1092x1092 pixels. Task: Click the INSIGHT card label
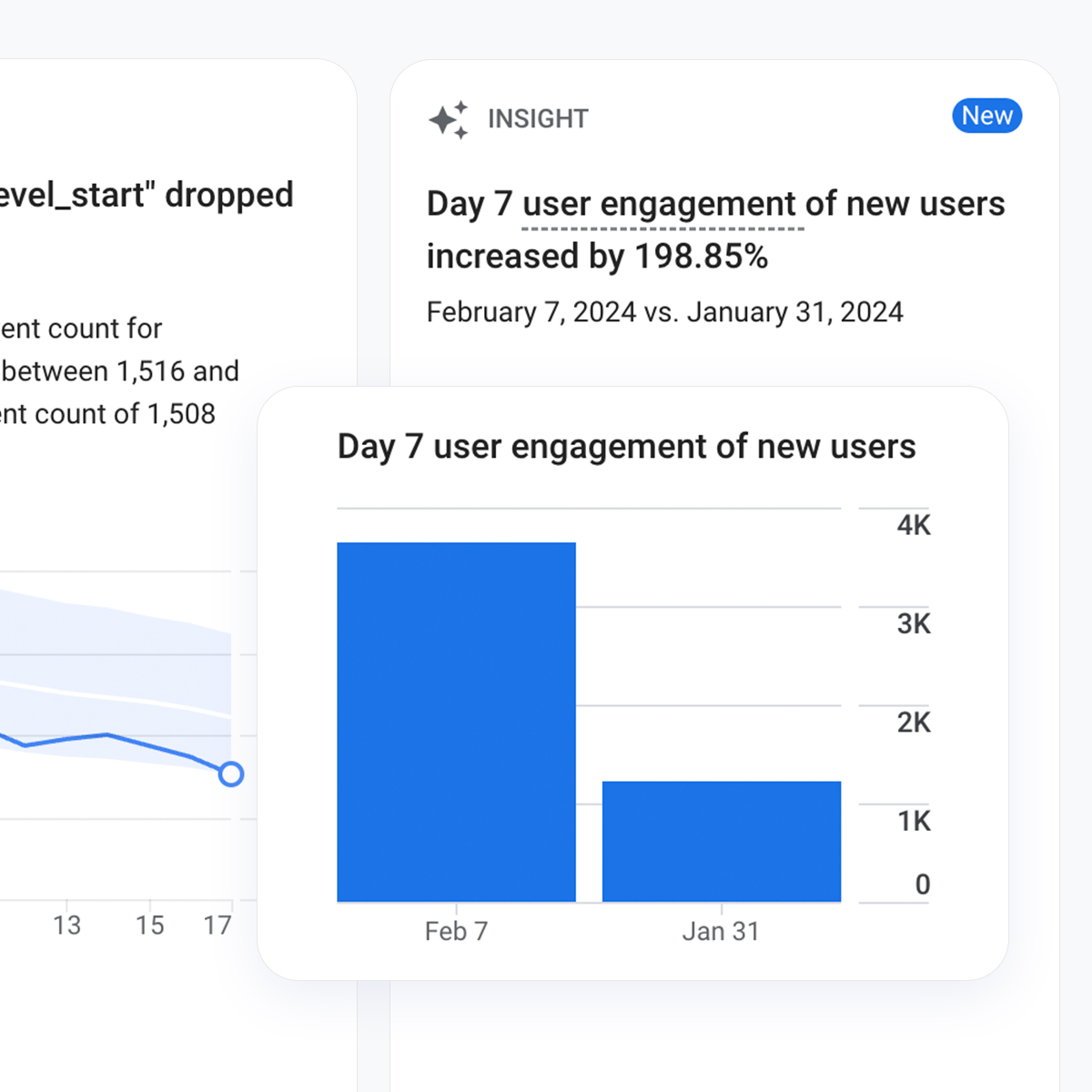click(x=538, y=119)
